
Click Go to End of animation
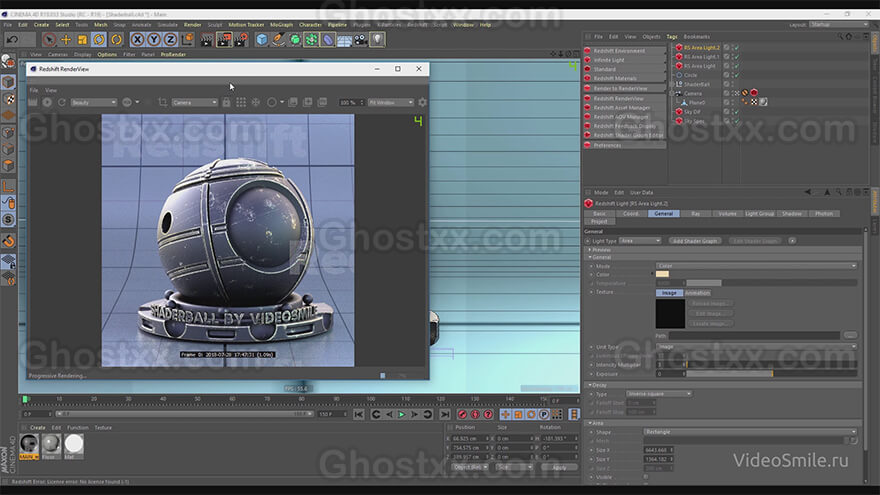[444, 414]
